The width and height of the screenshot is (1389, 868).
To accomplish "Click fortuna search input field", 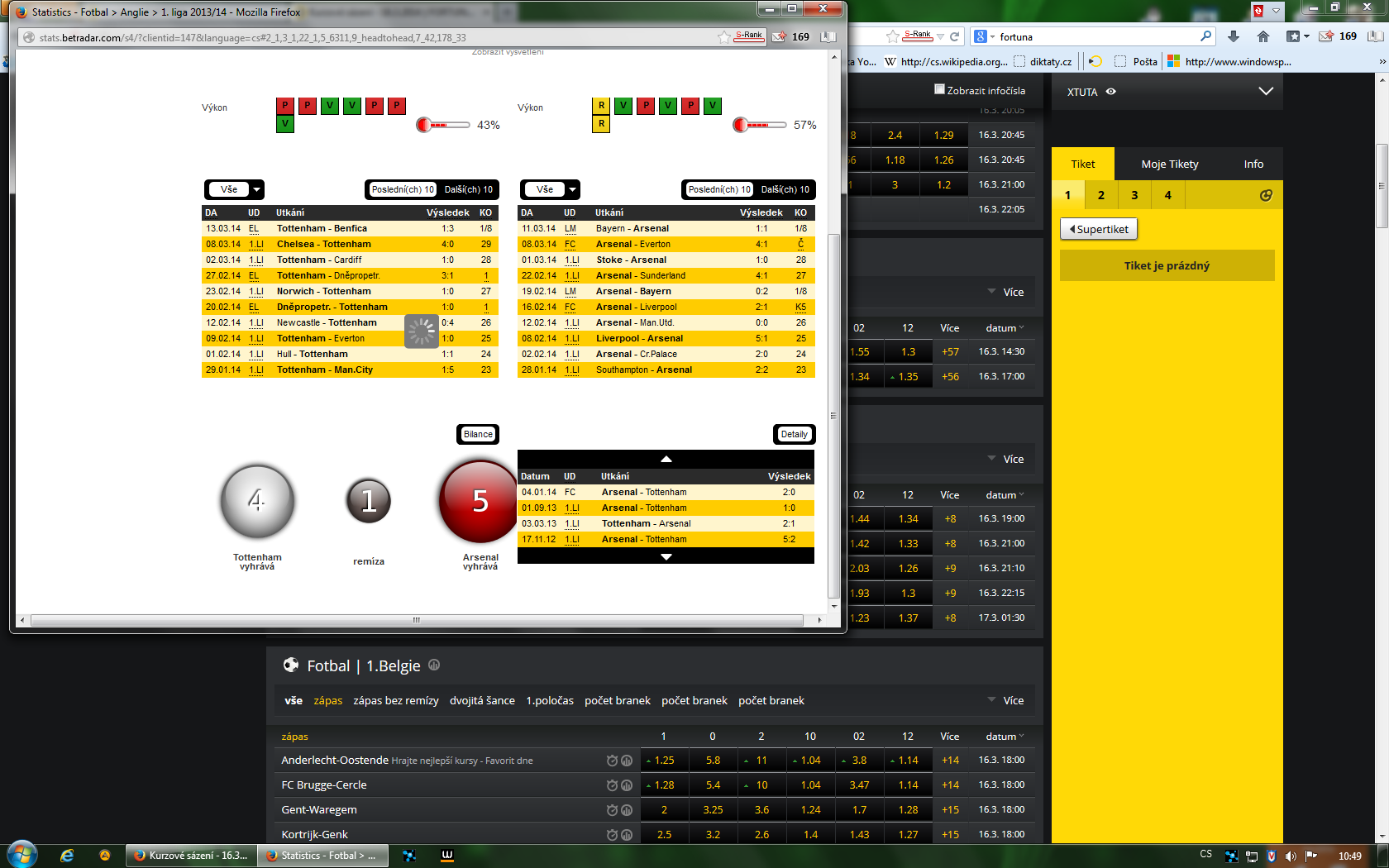I will point(1096,36).
